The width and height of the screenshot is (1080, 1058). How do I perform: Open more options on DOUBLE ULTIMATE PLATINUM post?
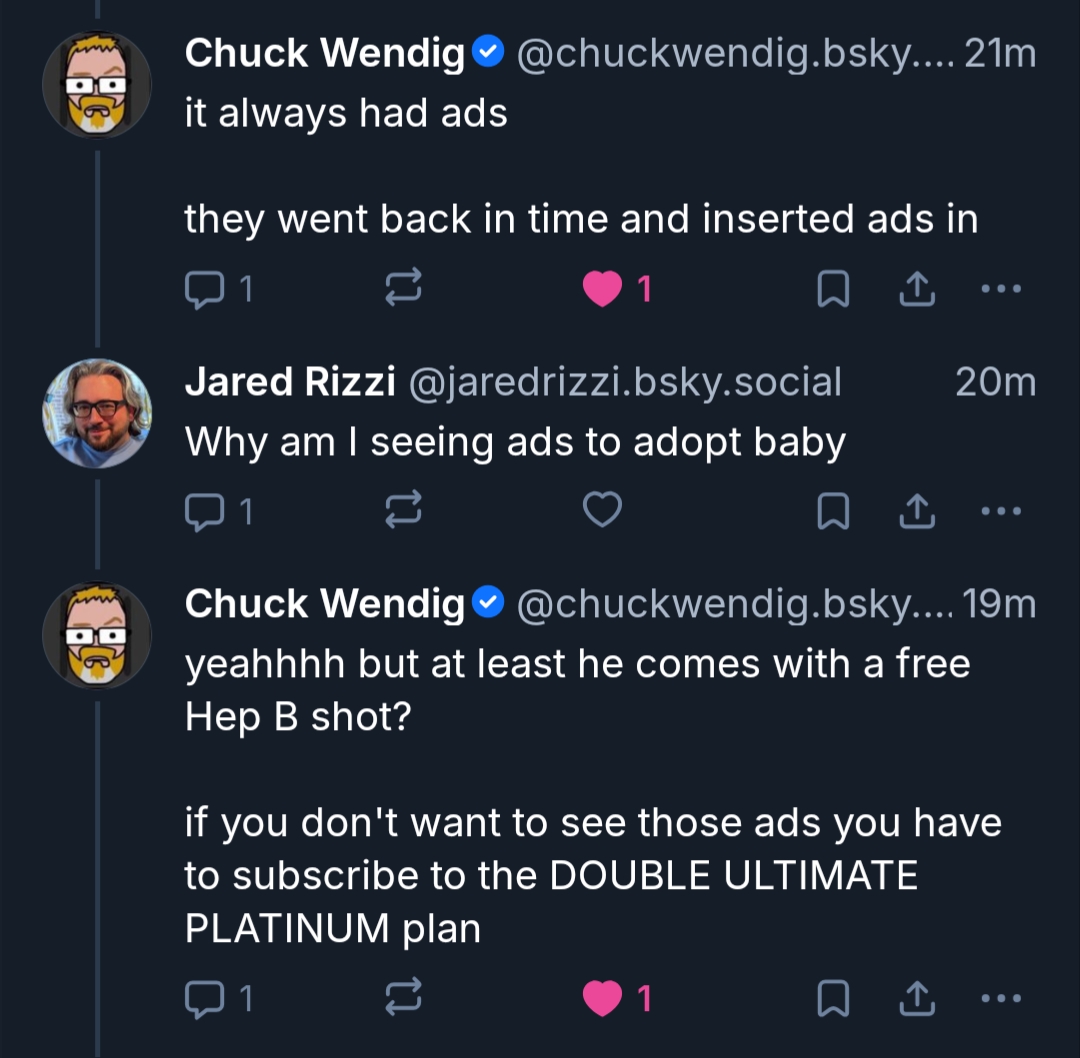coord(1000,997)
